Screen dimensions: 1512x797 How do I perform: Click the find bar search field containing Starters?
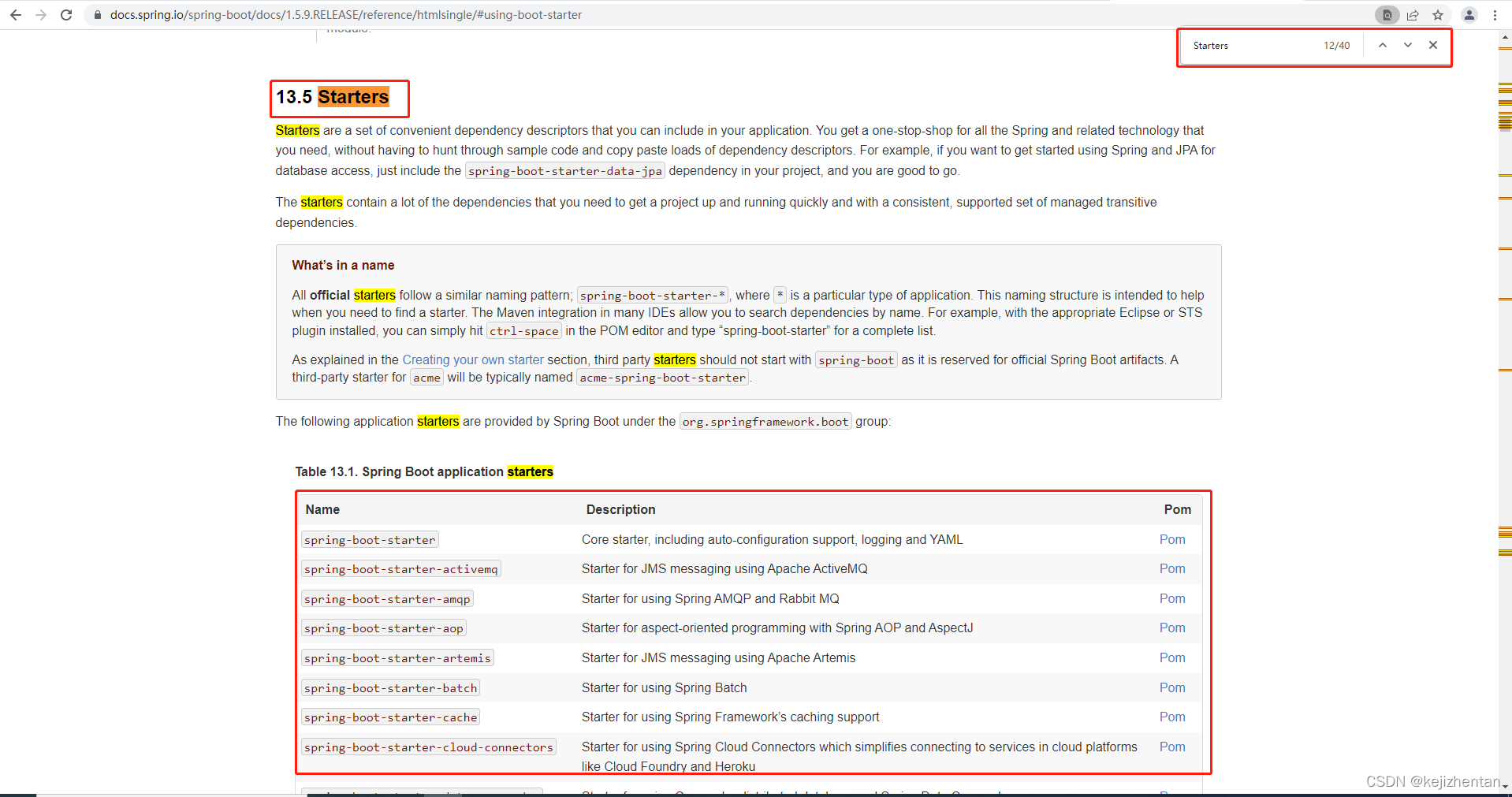click(x=1253, y=46)
